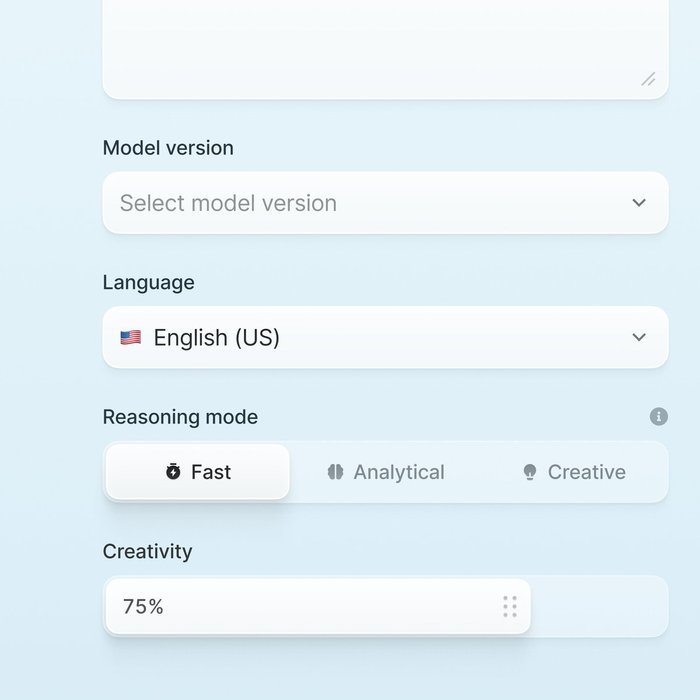
Task: Click the stopwatch icon on Fast
Action: [173, 472]
